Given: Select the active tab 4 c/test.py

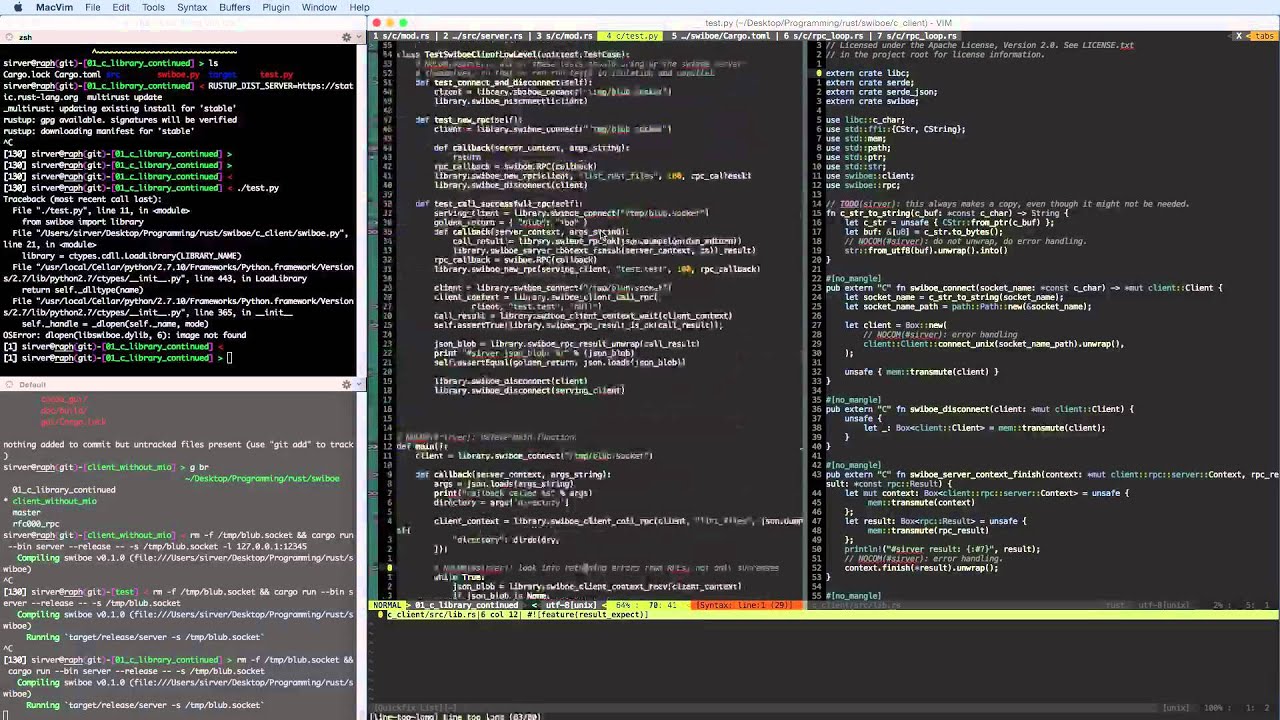Looking at the screenshot, I should pyautogui.click(x=630, y=36).
